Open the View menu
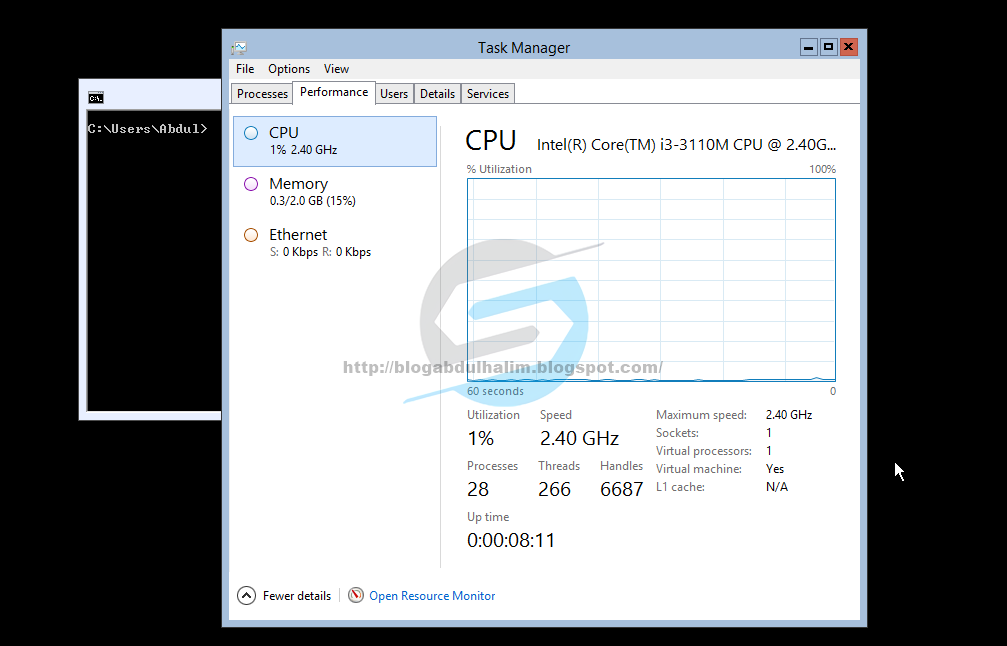1007x646 pixels. 336,69
